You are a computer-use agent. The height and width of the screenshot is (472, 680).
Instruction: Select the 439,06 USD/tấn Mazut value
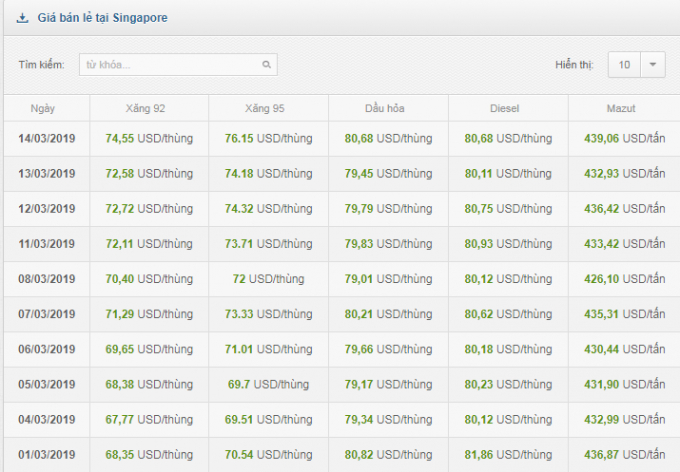tap(624, 139)
